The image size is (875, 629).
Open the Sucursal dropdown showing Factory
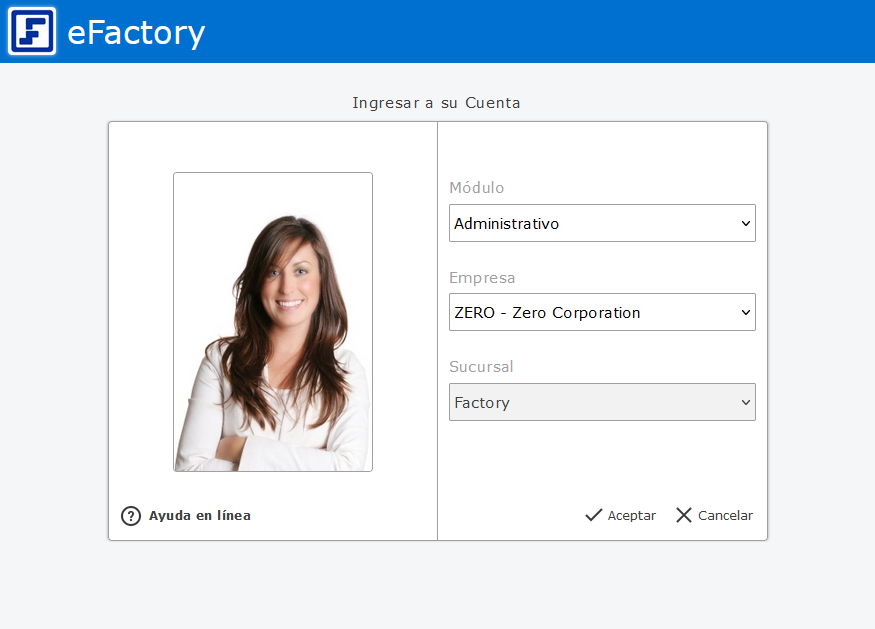pos(590,402)
